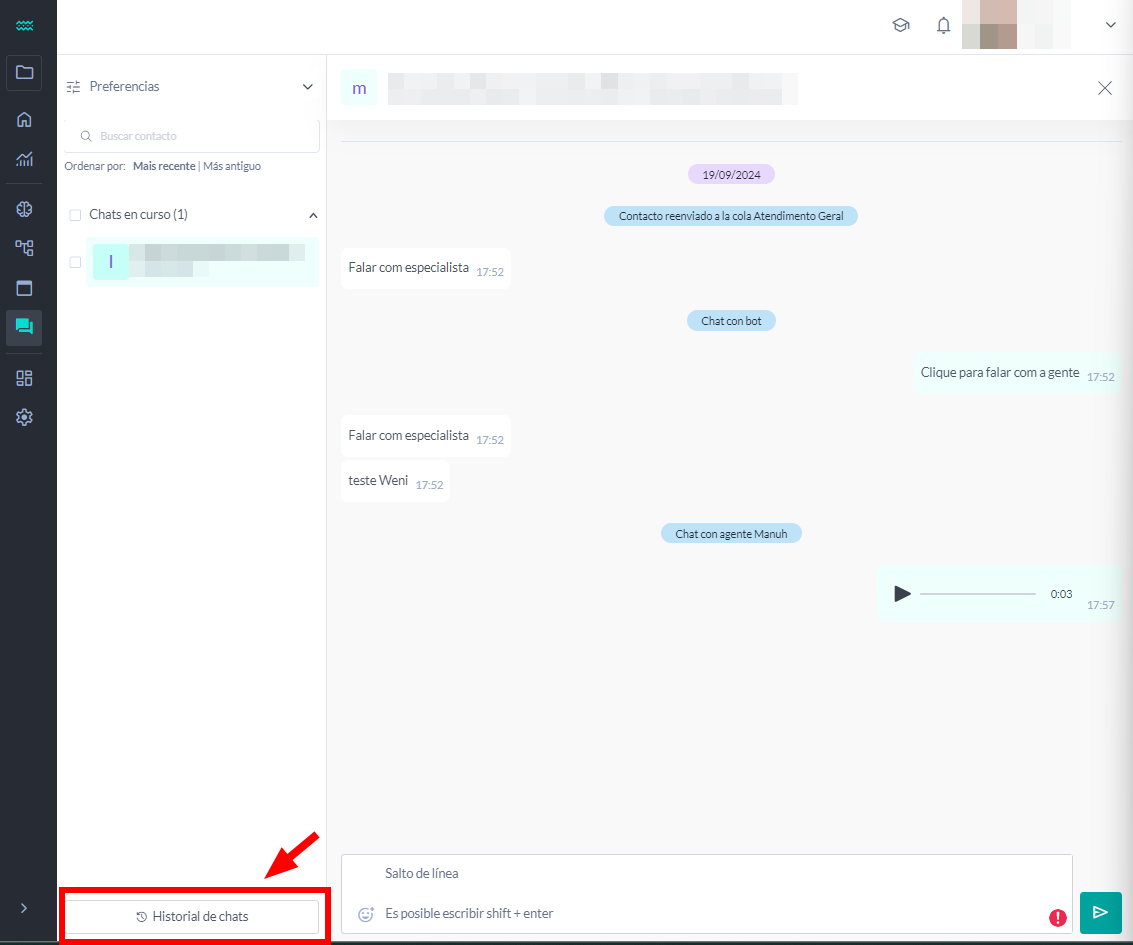Check the checkbox next to the ongoing chat
Viewport: 1133px width, 945px height.
point(75,262)
